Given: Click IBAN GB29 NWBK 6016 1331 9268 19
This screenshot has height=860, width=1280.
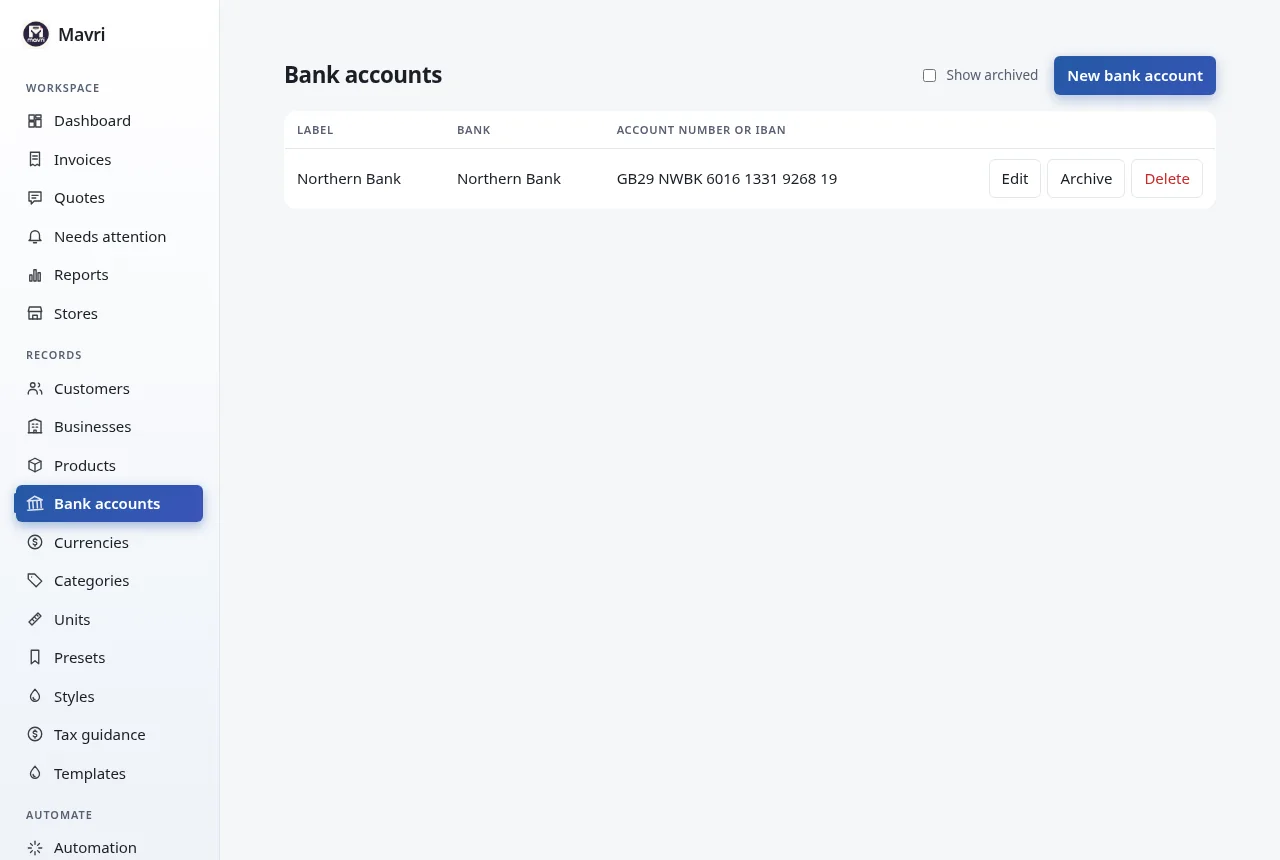Looking at the screenshot, I should click(727, 179).
